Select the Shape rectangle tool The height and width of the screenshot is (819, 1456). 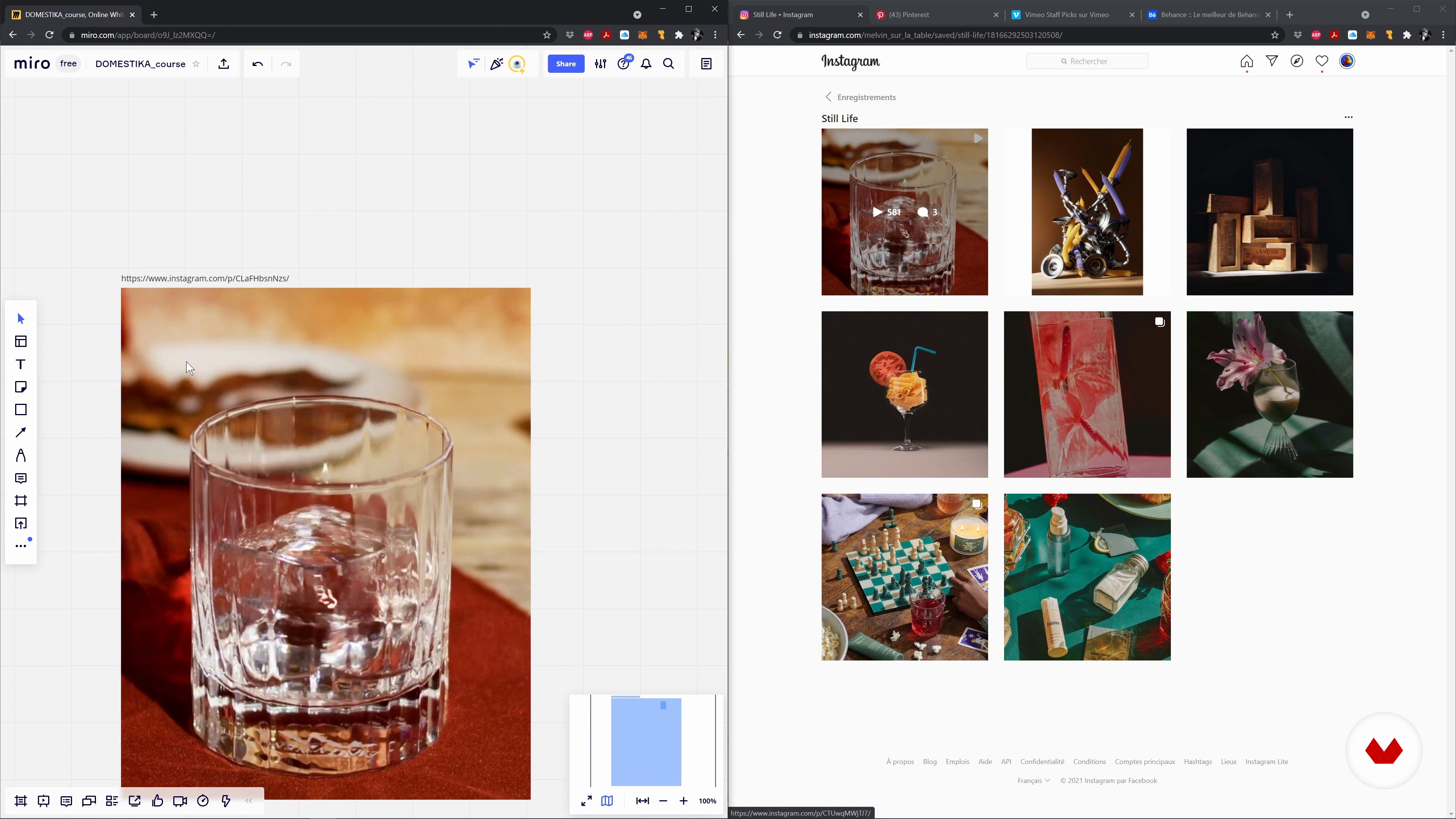(21, 410)
